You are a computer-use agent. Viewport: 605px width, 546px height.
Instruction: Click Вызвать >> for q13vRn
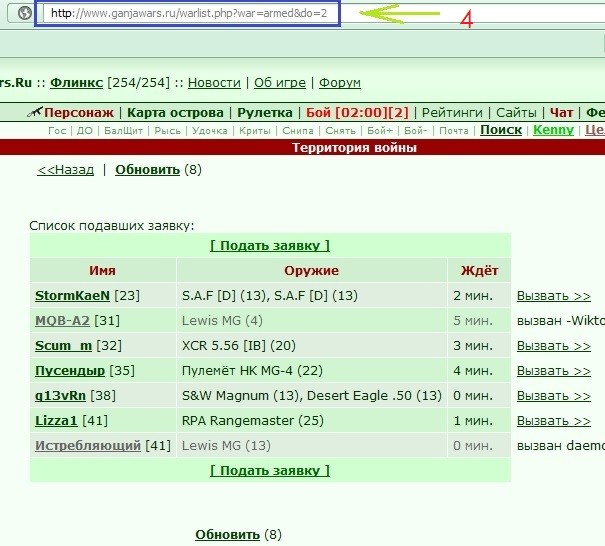click(554, 396)
